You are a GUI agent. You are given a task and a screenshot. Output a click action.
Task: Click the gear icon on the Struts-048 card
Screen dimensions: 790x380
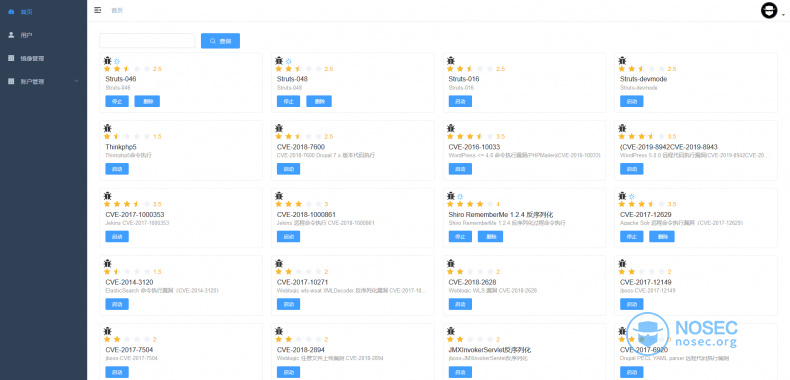(x=289, y=61)
